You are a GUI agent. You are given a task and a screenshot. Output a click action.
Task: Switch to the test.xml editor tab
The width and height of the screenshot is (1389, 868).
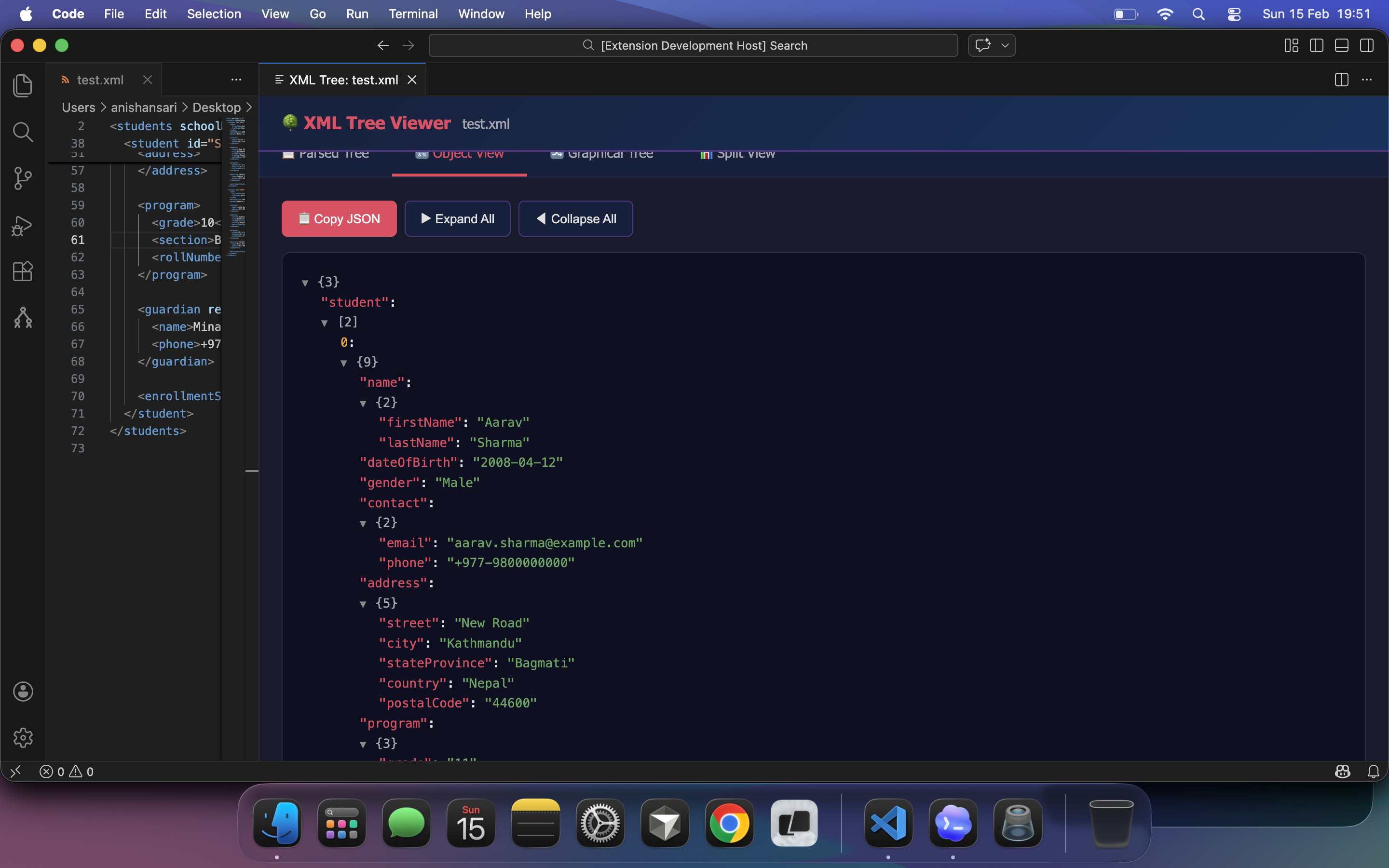(100, 80)
